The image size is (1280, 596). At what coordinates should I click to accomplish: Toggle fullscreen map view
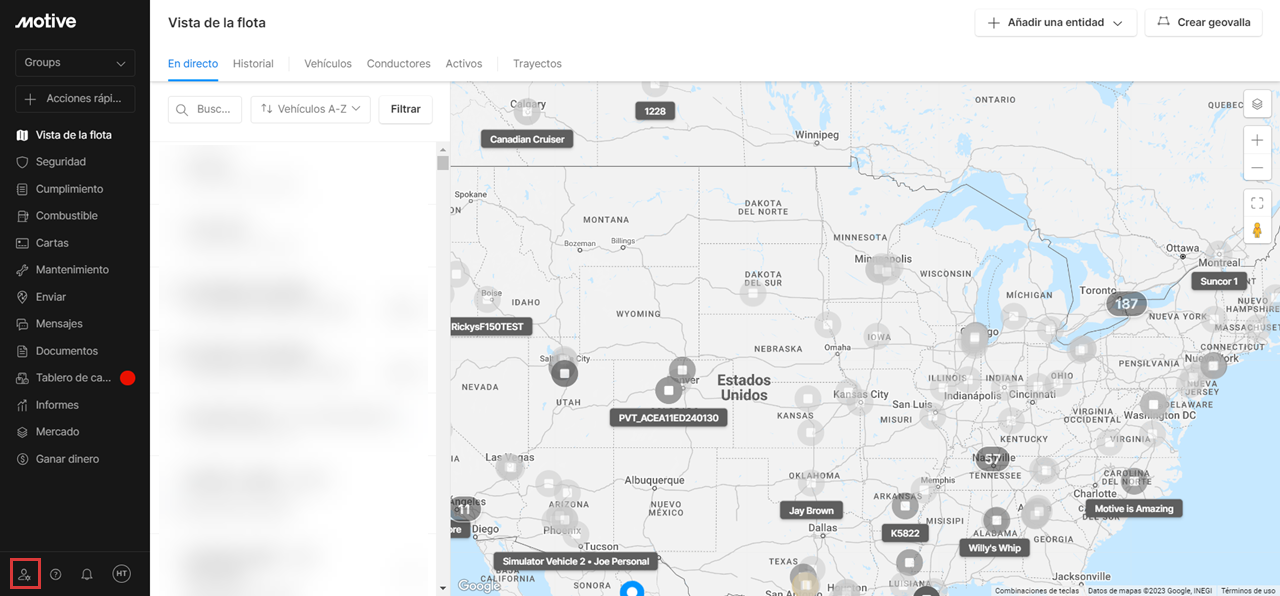tap(1257, 203)
